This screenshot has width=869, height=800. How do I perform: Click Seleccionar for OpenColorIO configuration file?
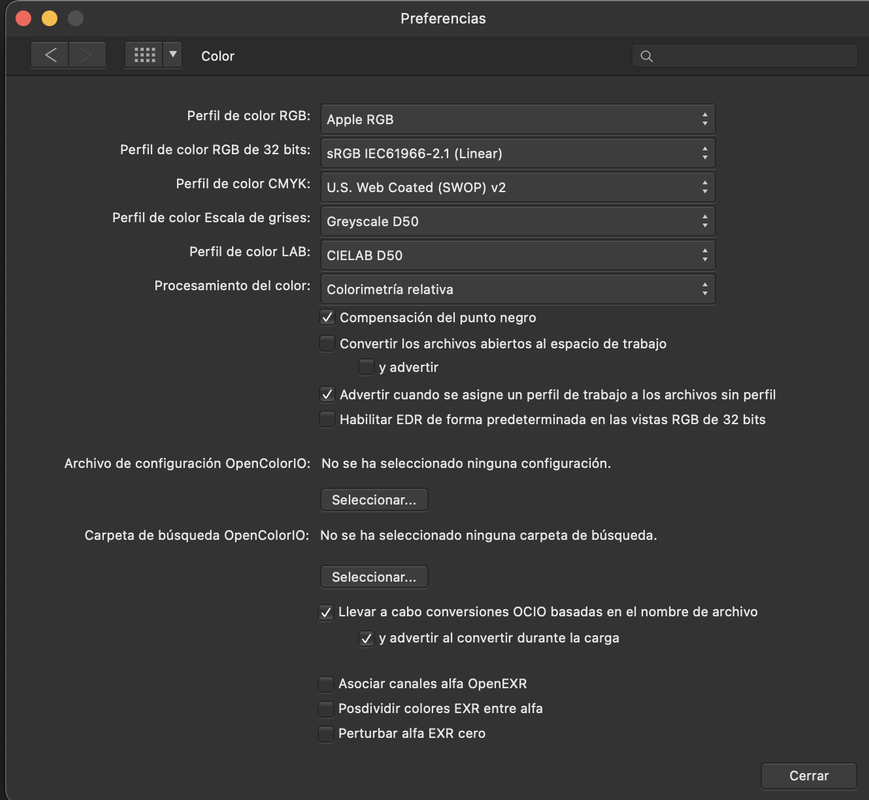(374, 500)
